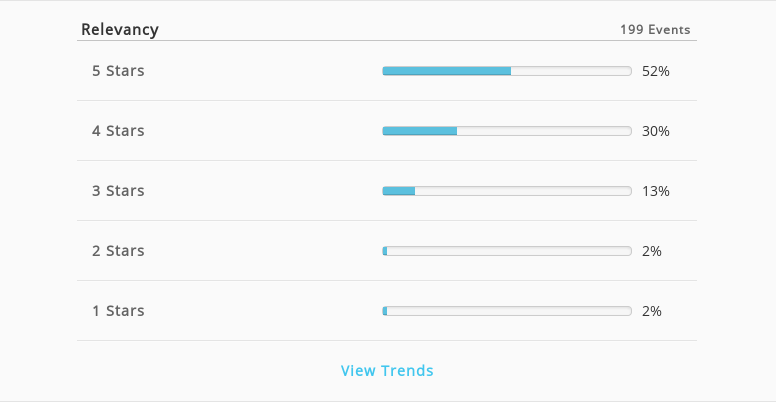This screenshot has width=776, height=402.
Task: Click the empty gray portion of 4 Stars bar
Action: click(x=544, y=131)
